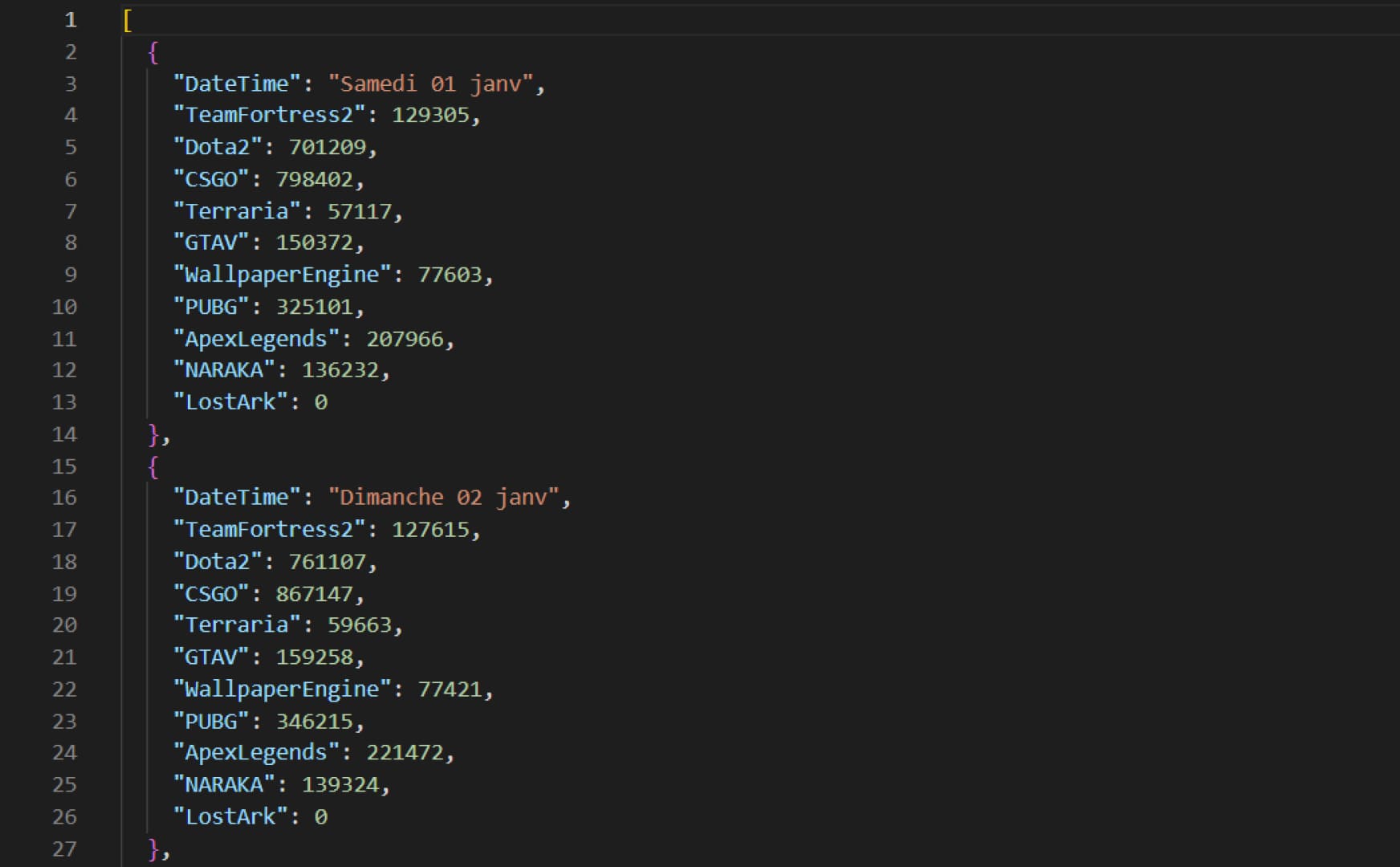Click the "DateTime" key on line 16
Viewport: 1400px width, 867px height.
click(237, 498)
